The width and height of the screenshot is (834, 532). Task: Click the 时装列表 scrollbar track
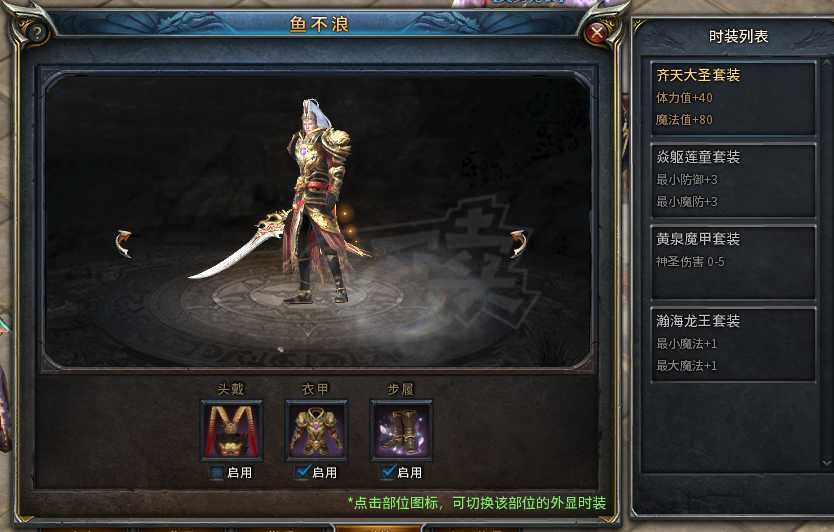(827, 262)
